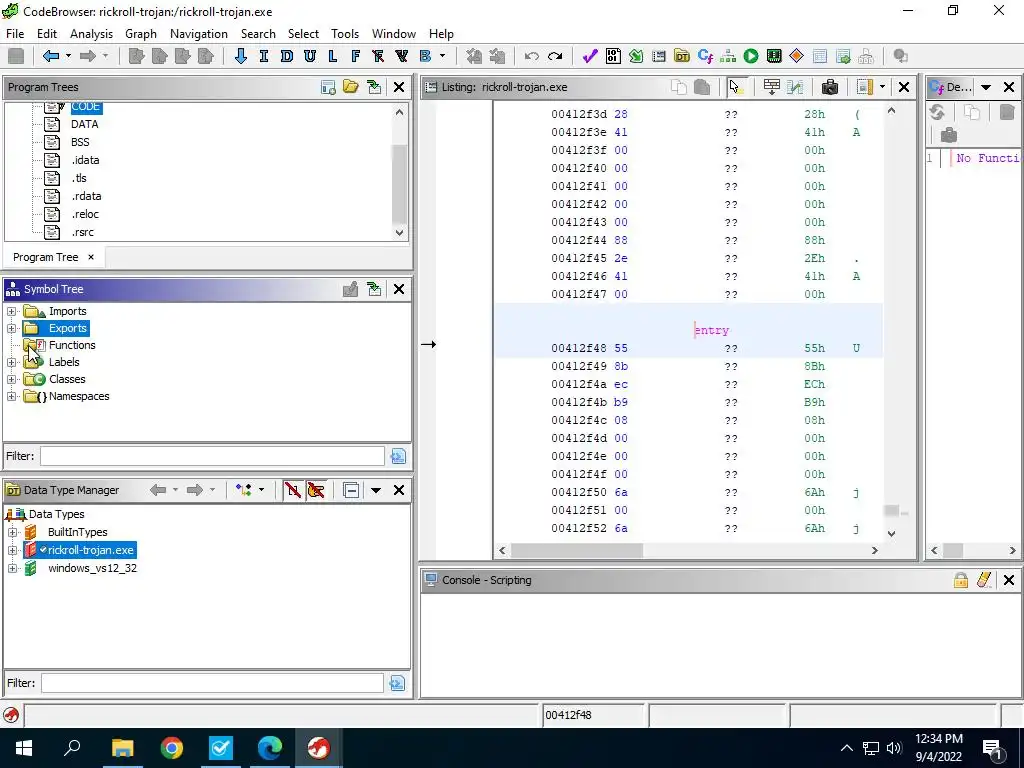Expand rickroll-trojan.exe data type archive
This screenshot has height=768, width=1024.
pyautogui.click(x=12, y=551)
